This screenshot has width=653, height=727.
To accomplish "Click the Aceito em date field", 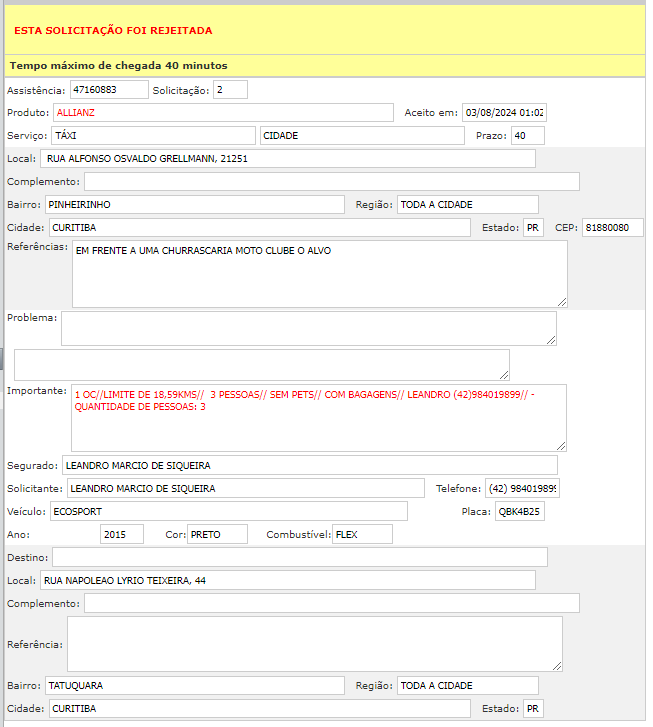I will click(503, 112).
